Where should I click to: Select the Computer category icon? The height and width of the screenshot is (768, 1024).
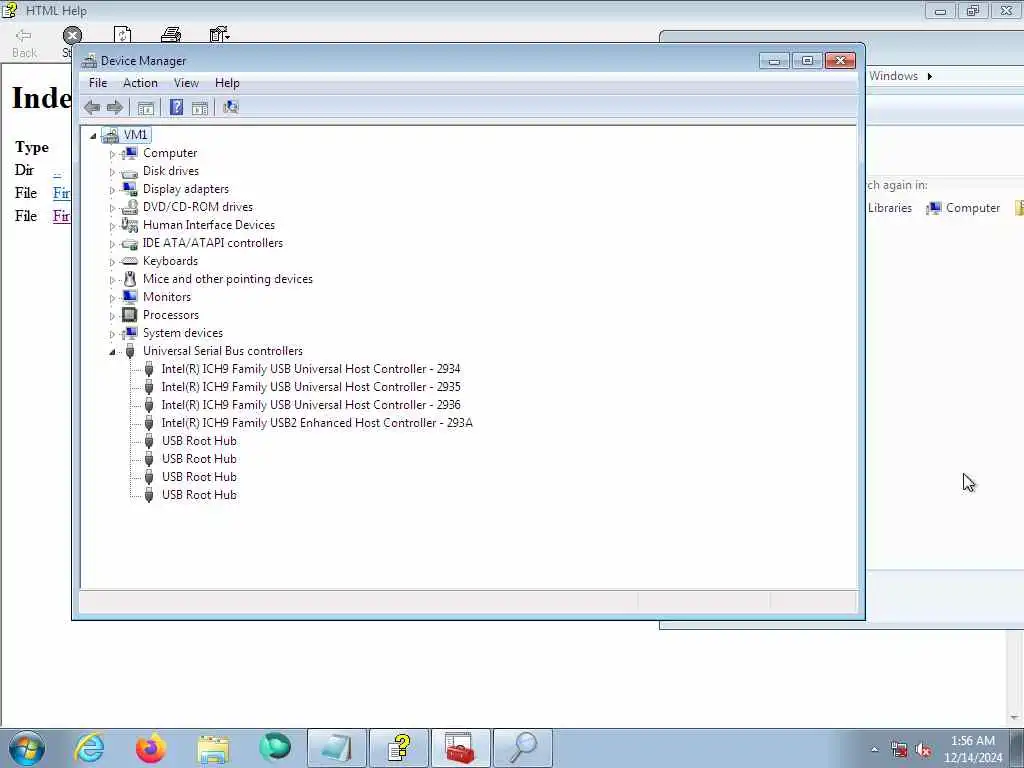pos(130,153)
